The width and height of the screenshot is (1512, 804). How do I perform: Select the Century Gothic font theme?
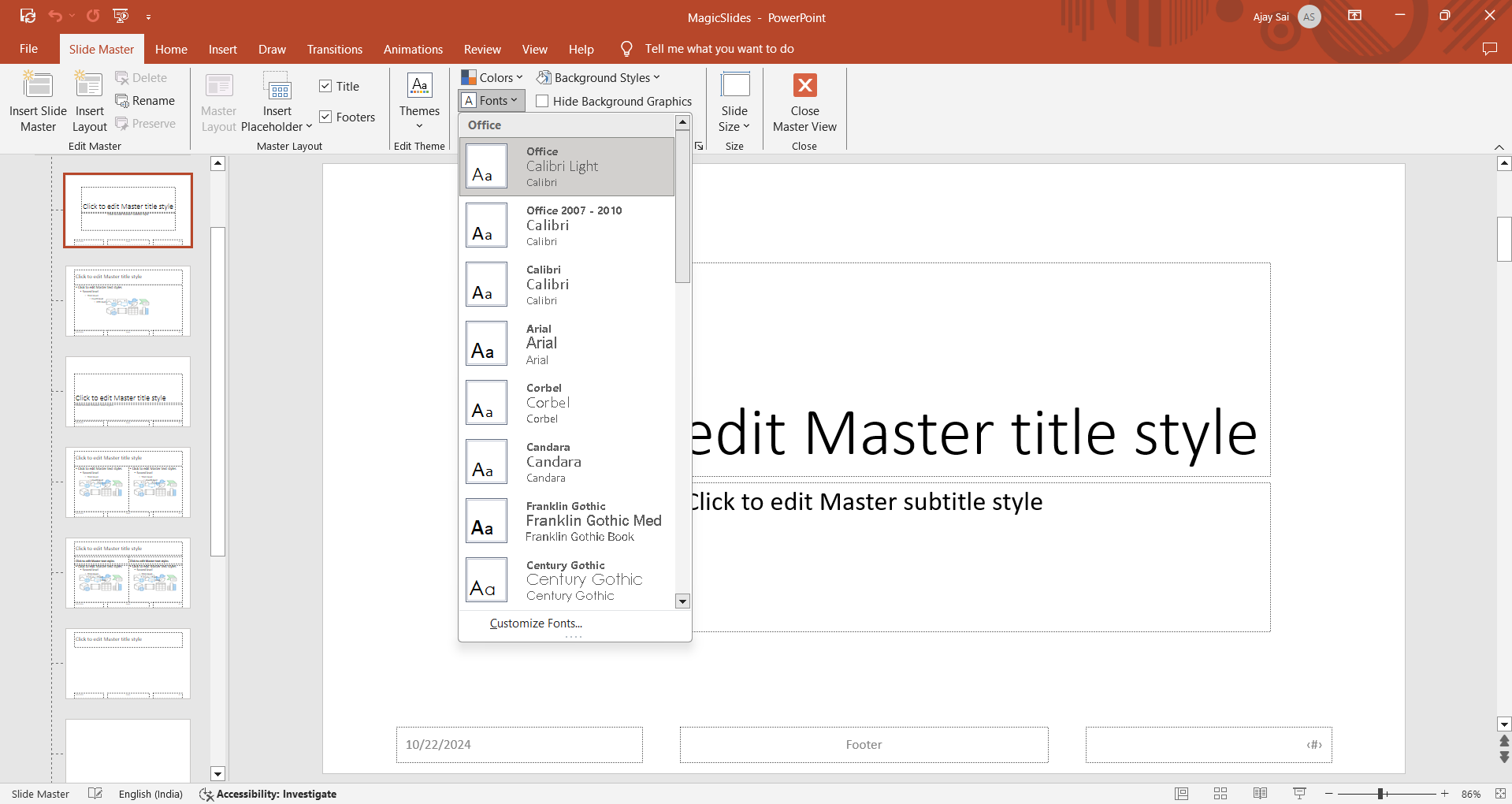click(x=567, y=580)
